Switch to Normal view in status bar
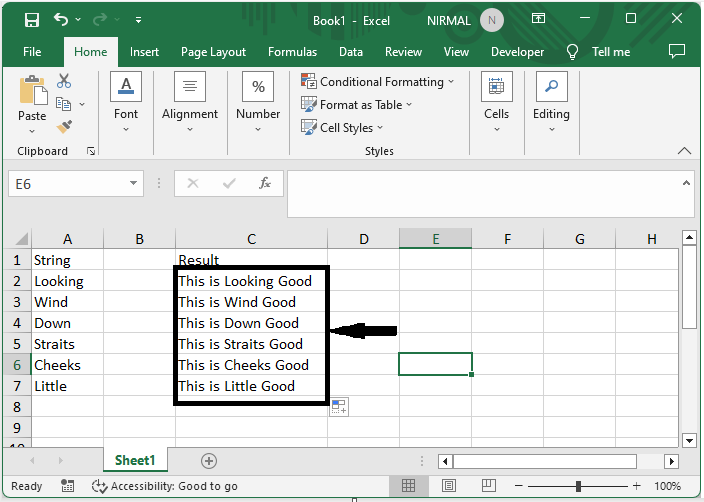The width and height of the screenshot is (704, 502). point(408,486)
